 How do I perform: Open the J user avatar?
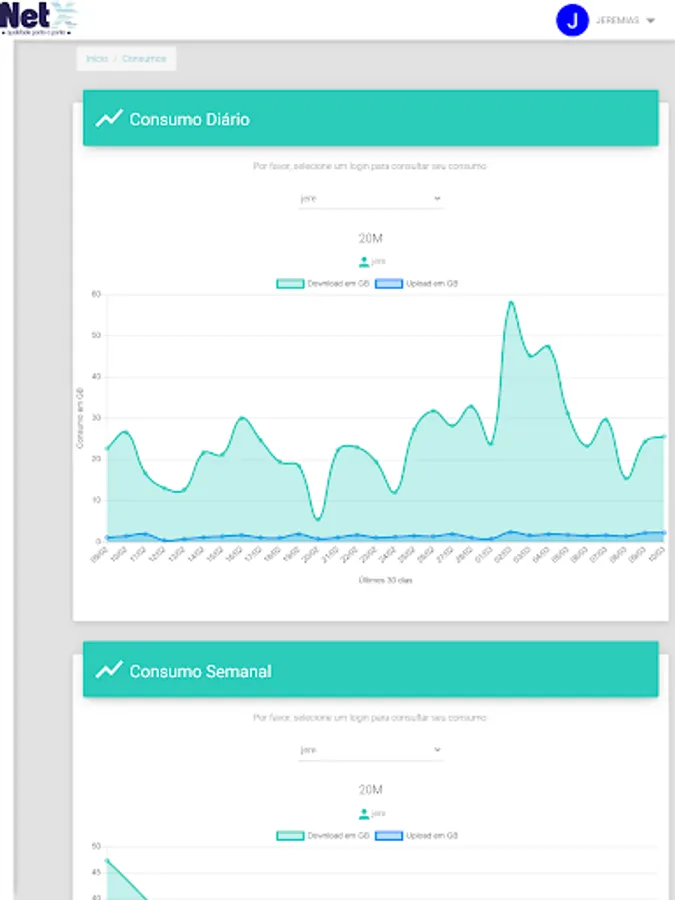coord(572,20)
